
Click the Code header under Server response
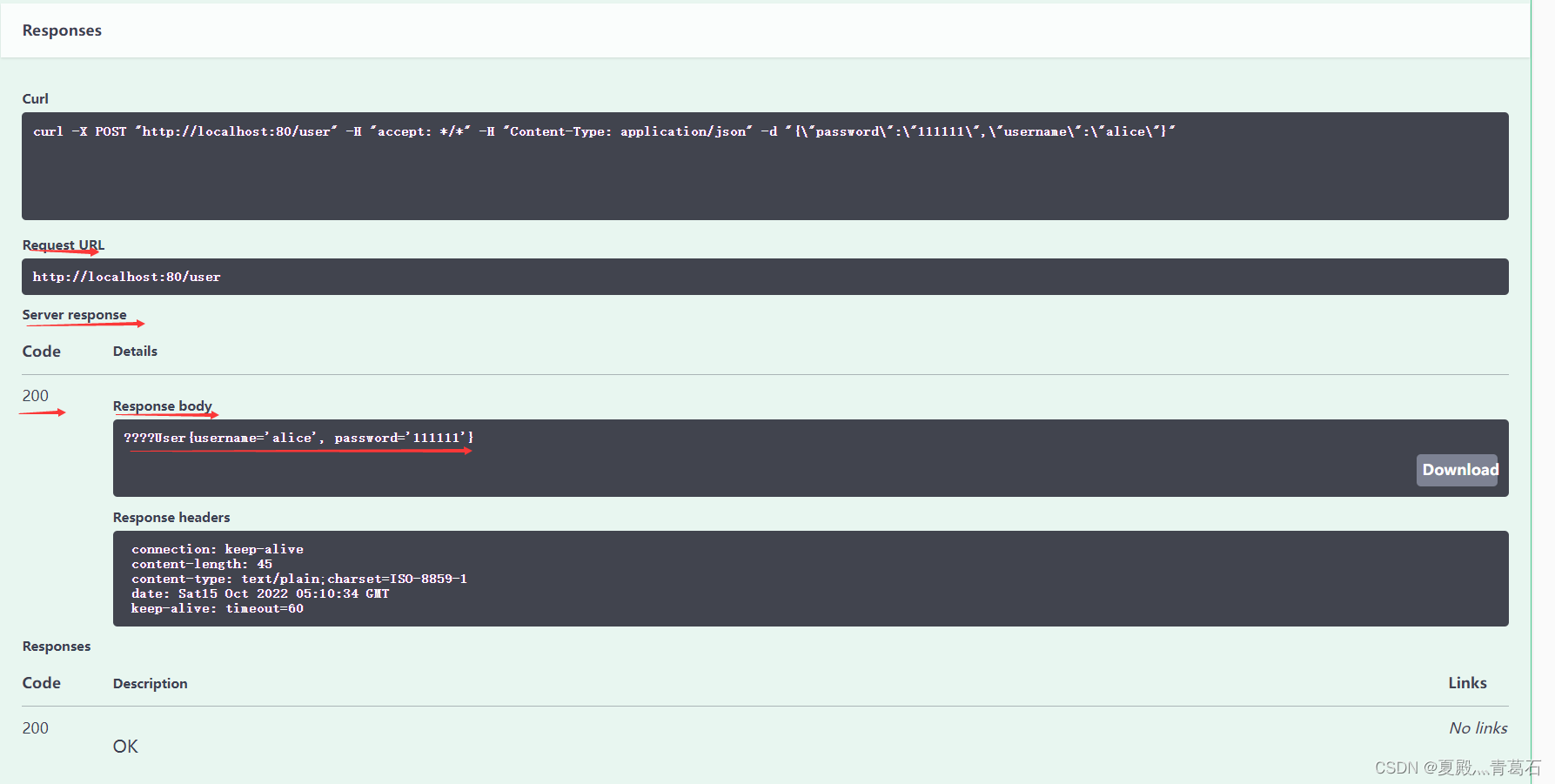pyautogui.click(x=42, y=352)
